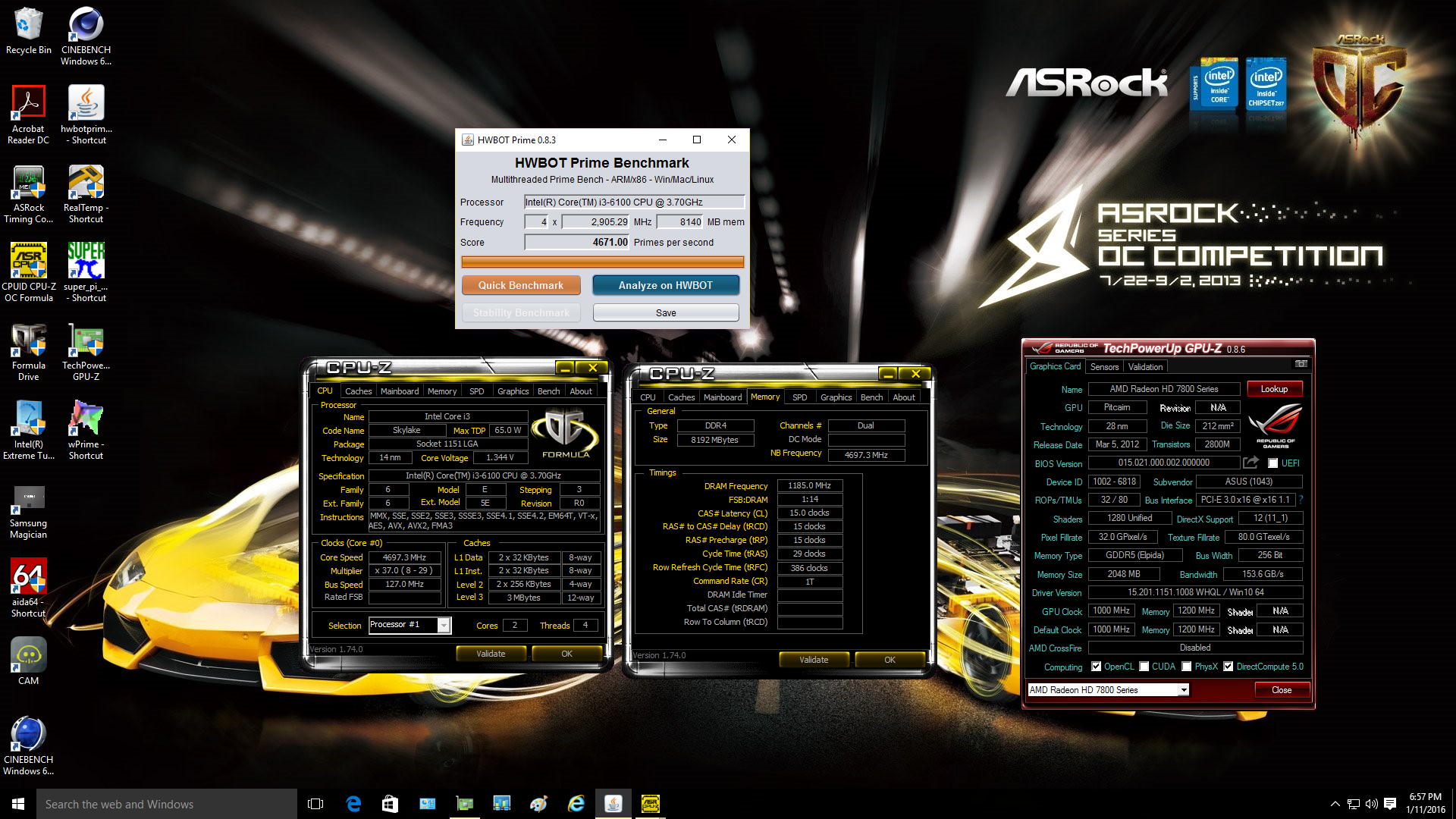Switch to Mainboard tab in left CPU-Z

pyautogui.click(x=400, y=391)
